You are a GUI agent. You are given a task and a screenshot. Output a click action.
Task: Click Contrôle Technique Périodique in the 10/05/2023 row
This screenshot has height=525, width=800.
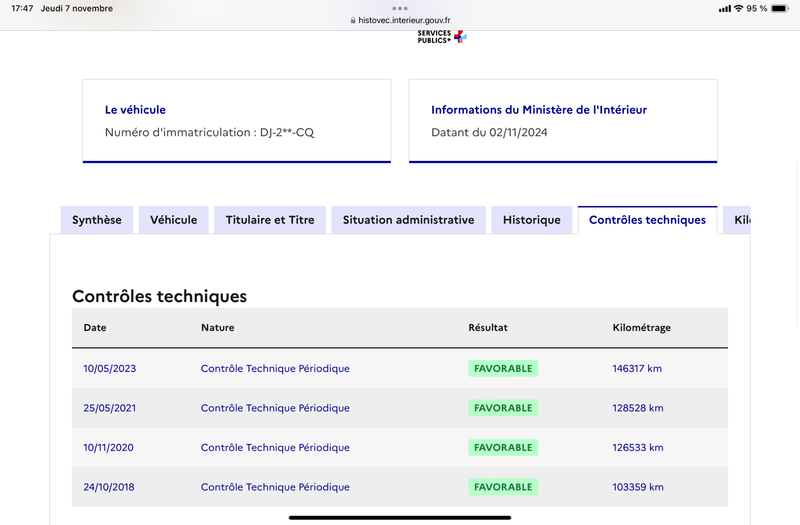pyautogui.click(x=275, y=368)
